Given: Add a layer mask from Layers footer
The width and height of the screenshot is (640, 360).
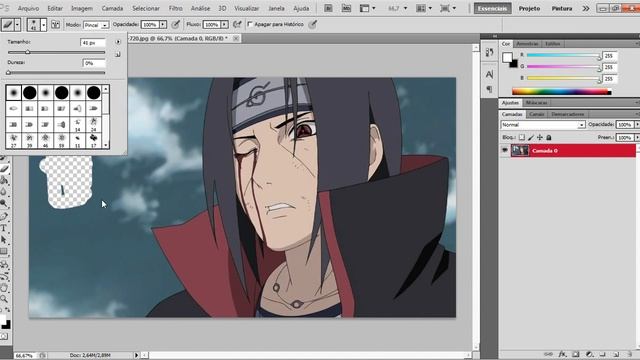Looking at the screenshot, I should point(576,354).
